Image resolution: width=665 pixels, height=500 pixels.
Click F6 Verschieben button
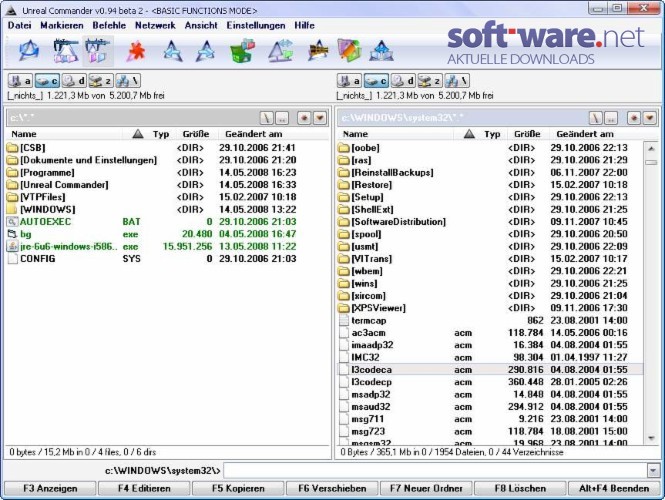332,489
